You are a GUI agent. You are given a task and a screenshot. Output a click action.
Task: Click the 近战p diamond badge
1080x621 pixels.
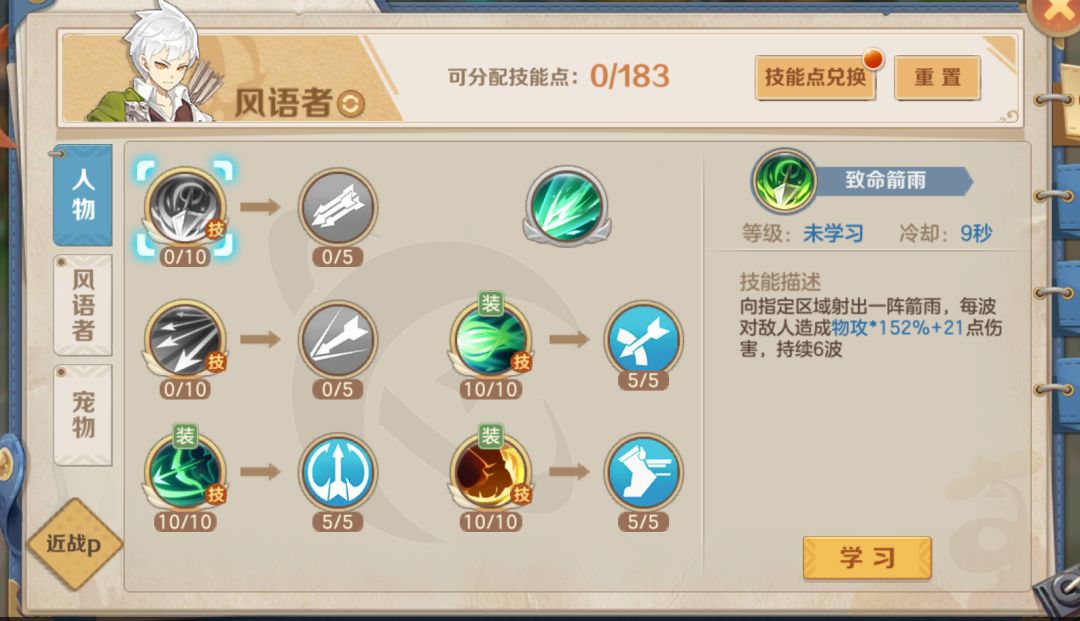74,544
